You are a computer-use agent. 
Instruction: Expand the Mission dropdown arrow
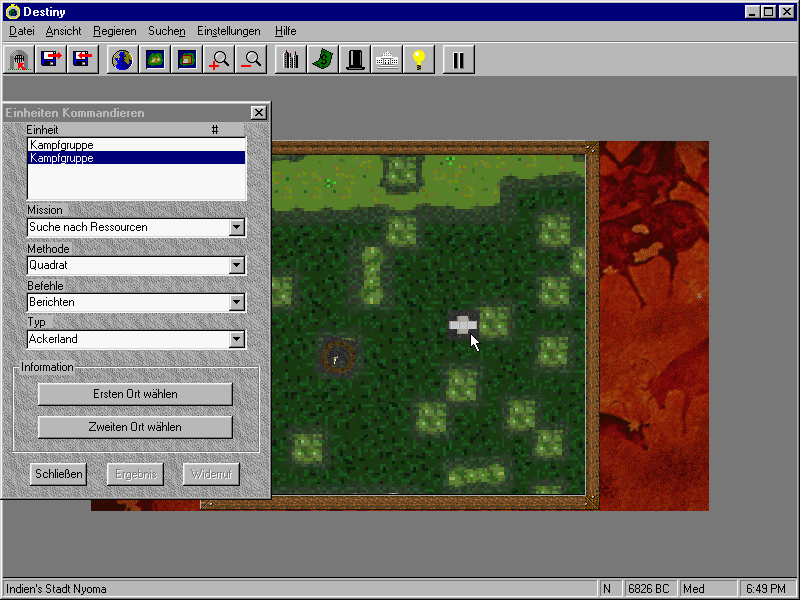tap(236, 228)
